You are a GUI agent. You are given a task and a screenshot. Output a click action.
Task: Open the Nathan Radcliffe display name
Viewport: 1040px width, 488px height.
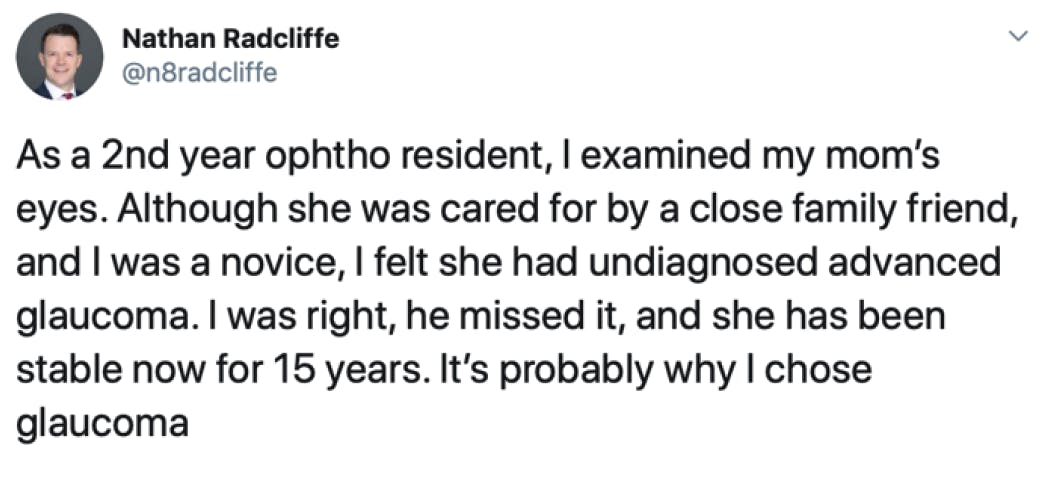(x=230, y=39)
